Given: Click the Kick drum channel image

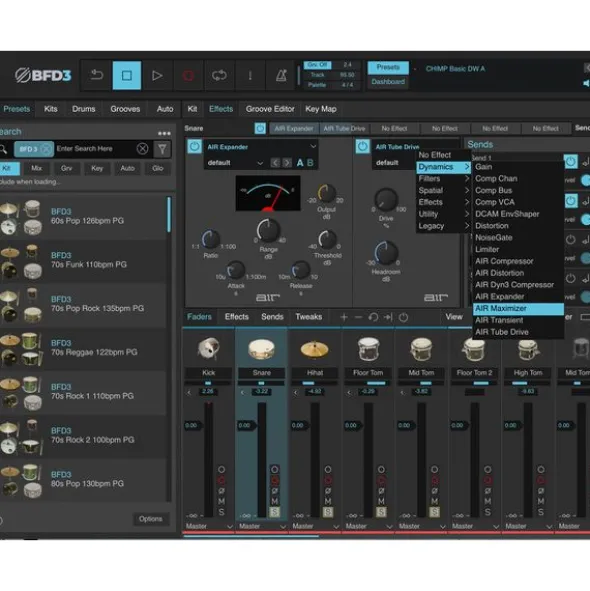Looking at the screenshot, I should [x=208, y=348].
